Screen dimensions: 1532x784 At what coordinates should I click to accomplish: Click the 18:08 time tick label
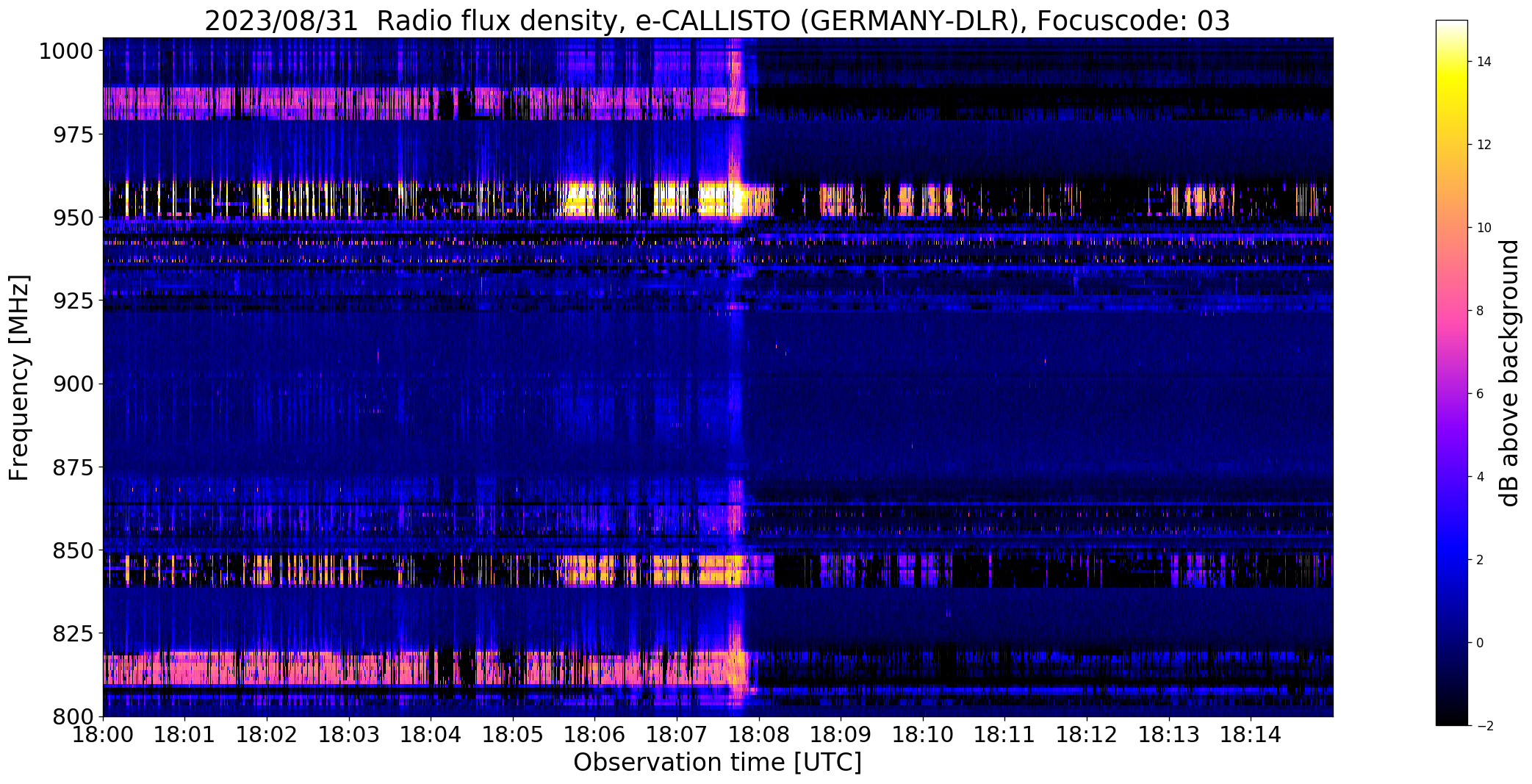coord(759,735)
